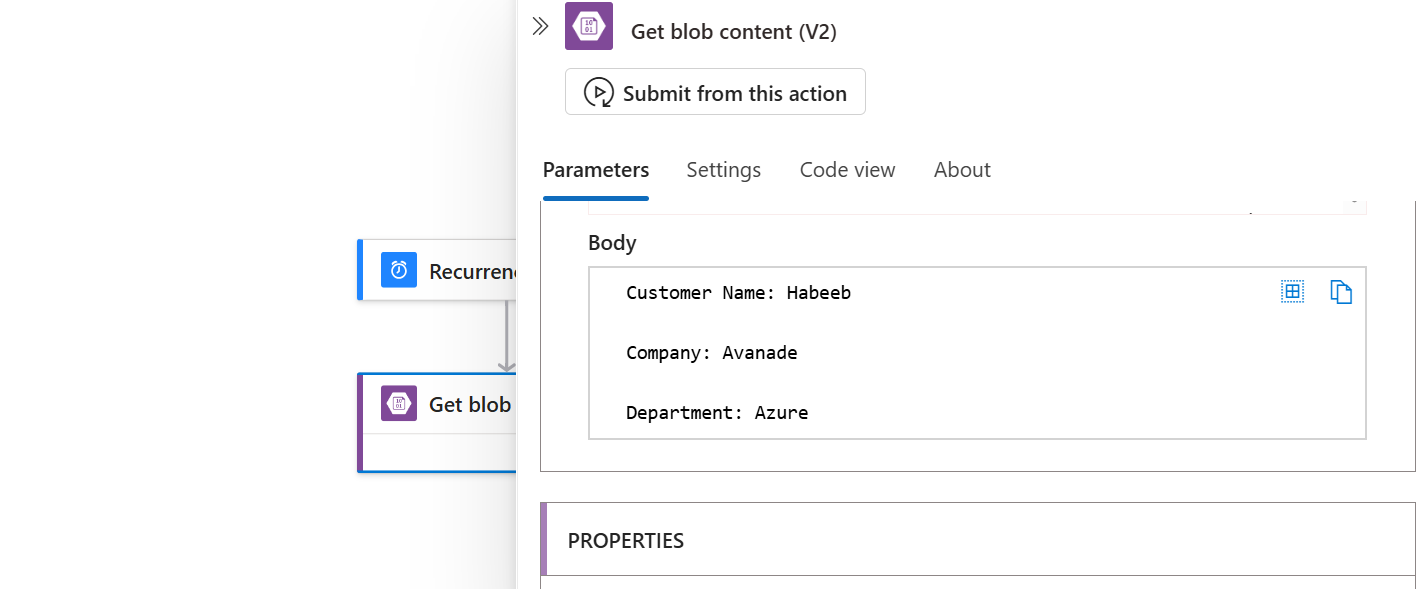Screen dimensions: 1423x589
Task: Select the Get blob action card title
Action: (x=470, y=404)
